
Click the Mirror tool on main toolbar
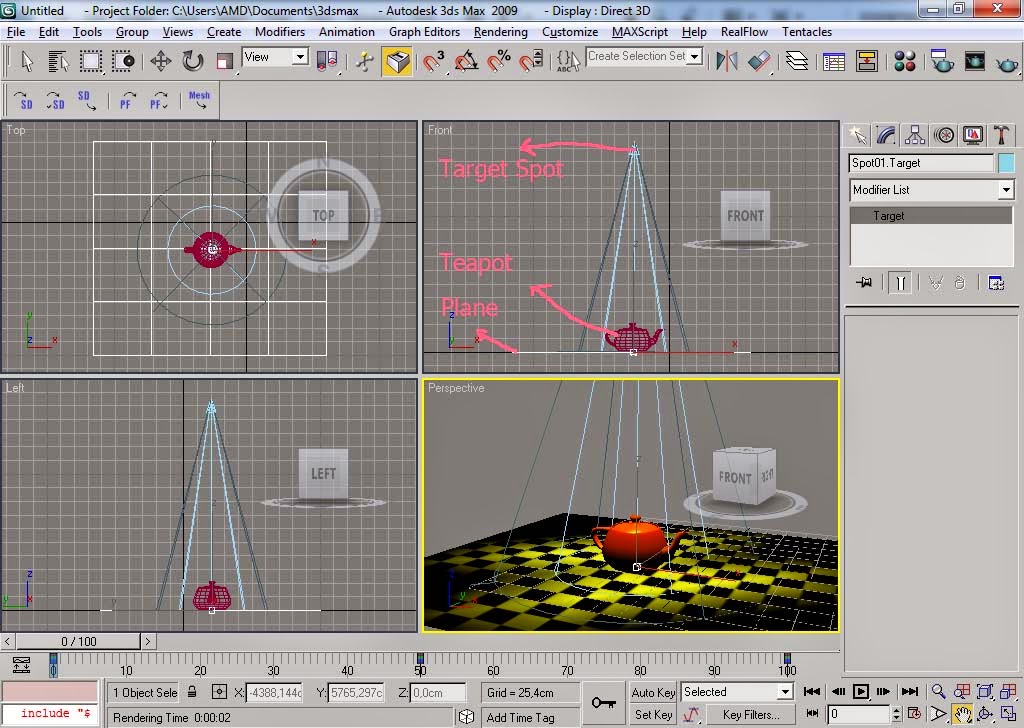pyautogui.click(x=727, y=62)
